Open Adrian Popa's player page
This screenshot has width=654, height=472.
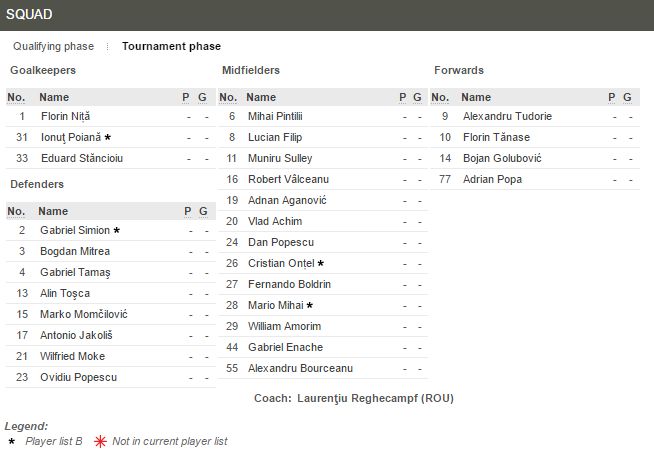[492, 179]
